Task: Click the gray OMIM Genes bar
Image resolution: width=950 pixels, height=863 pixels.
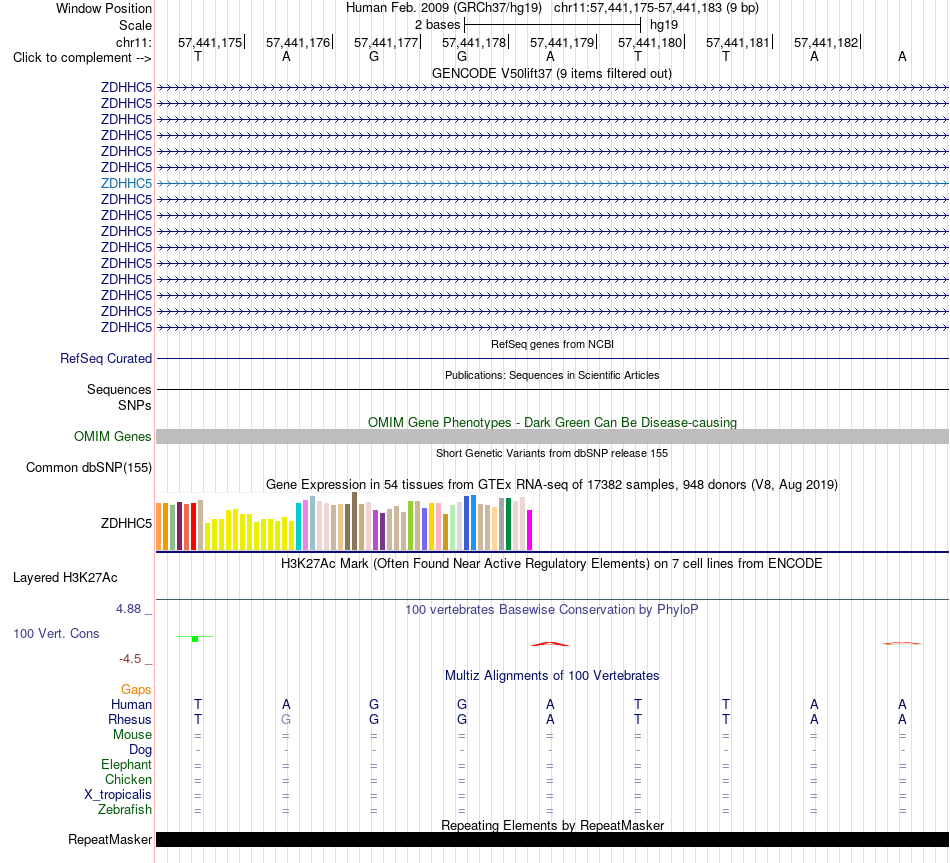Action: tap(552, 436)
